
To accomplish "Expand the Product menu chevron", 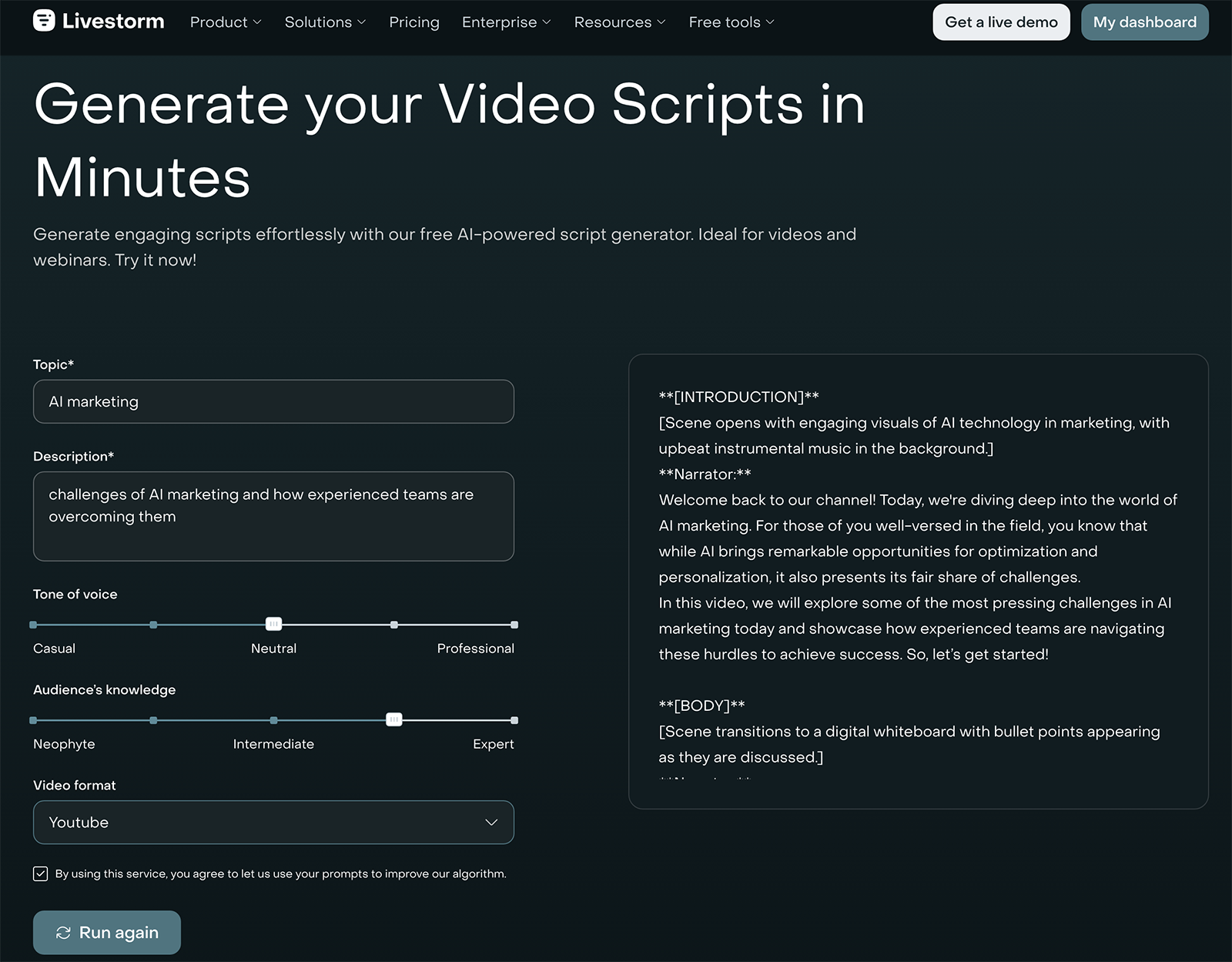I will point(257,22).
